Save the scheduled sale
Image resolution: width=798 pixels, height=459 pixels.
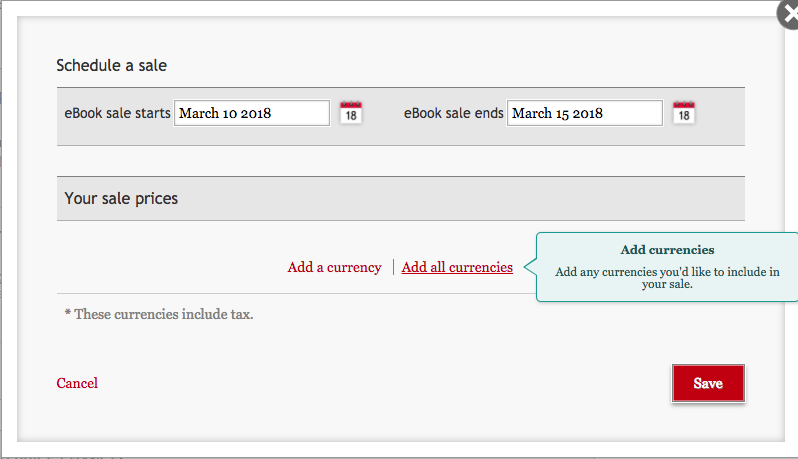(708, 383)
